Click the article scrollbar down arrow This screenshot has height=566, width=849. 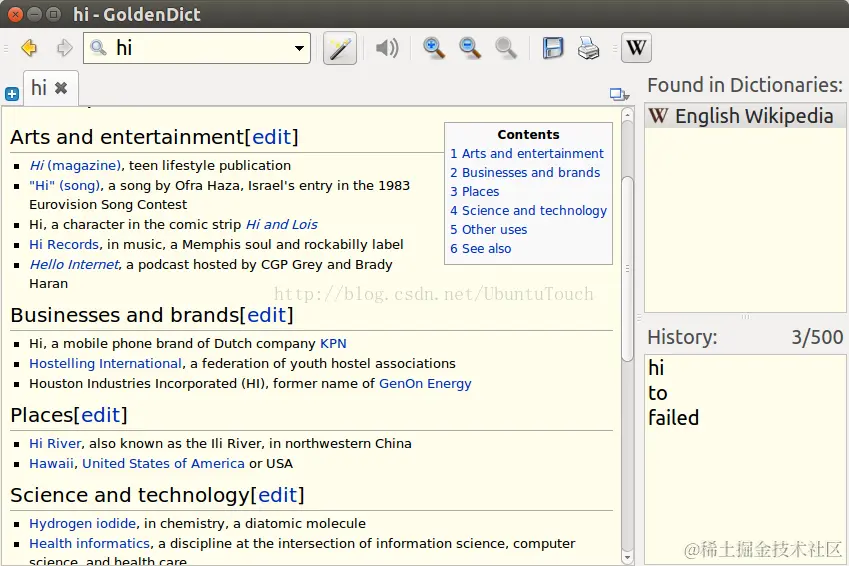(x=628, y=557)
